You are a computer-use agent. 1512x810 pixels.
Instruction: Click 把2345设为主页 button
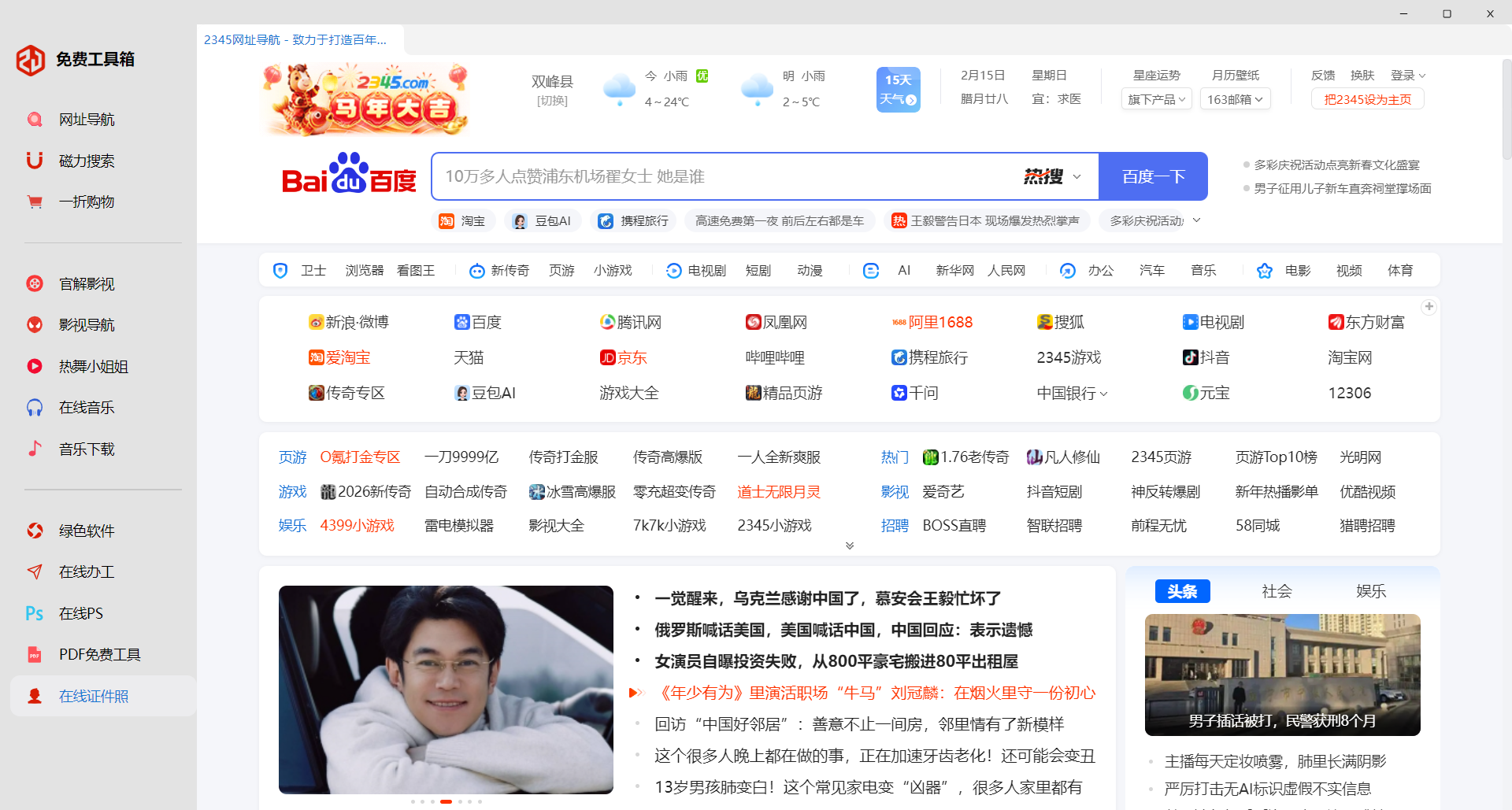coord(1368,99)
